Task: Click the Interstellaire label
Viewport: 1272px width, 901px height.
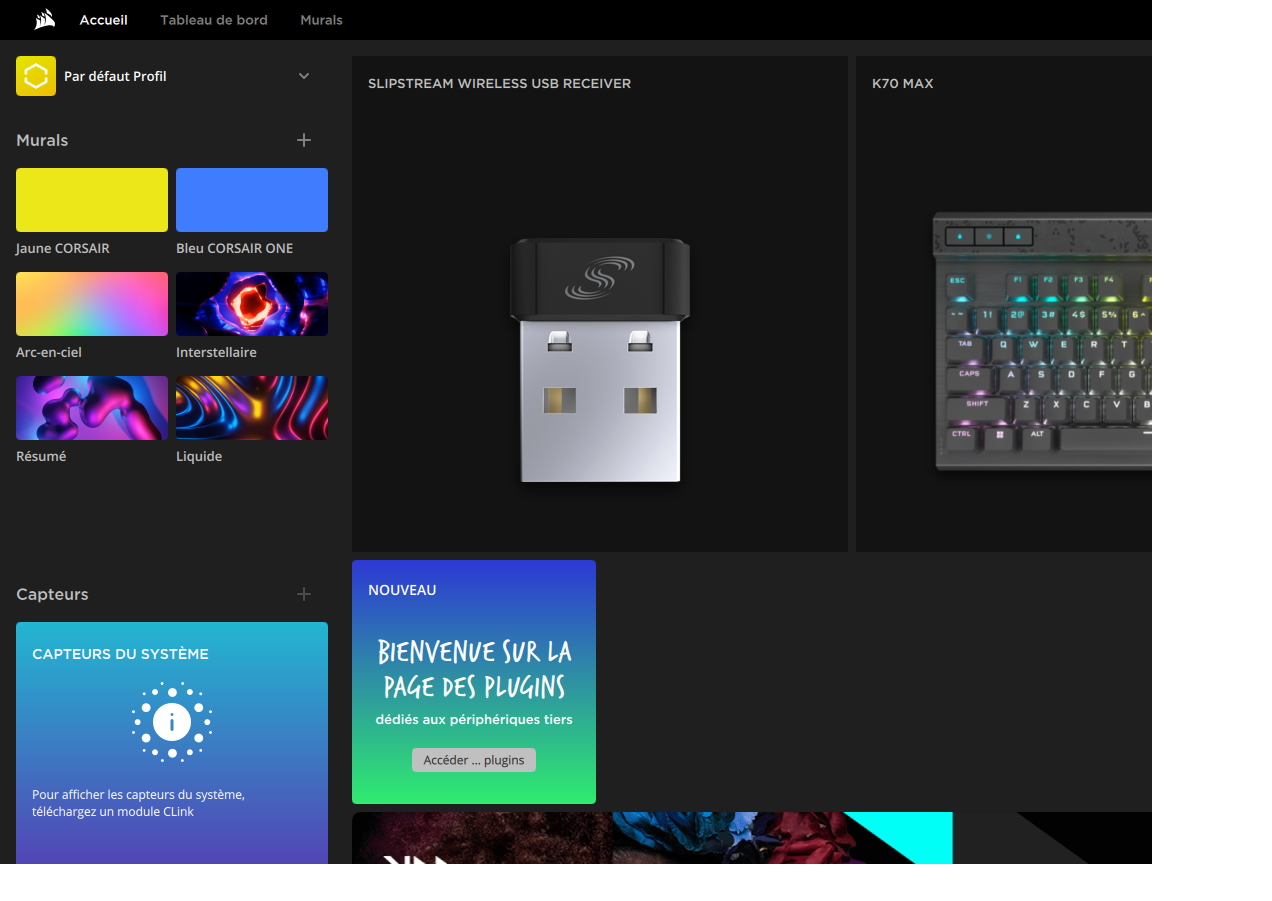Action: tap(216, 352)
